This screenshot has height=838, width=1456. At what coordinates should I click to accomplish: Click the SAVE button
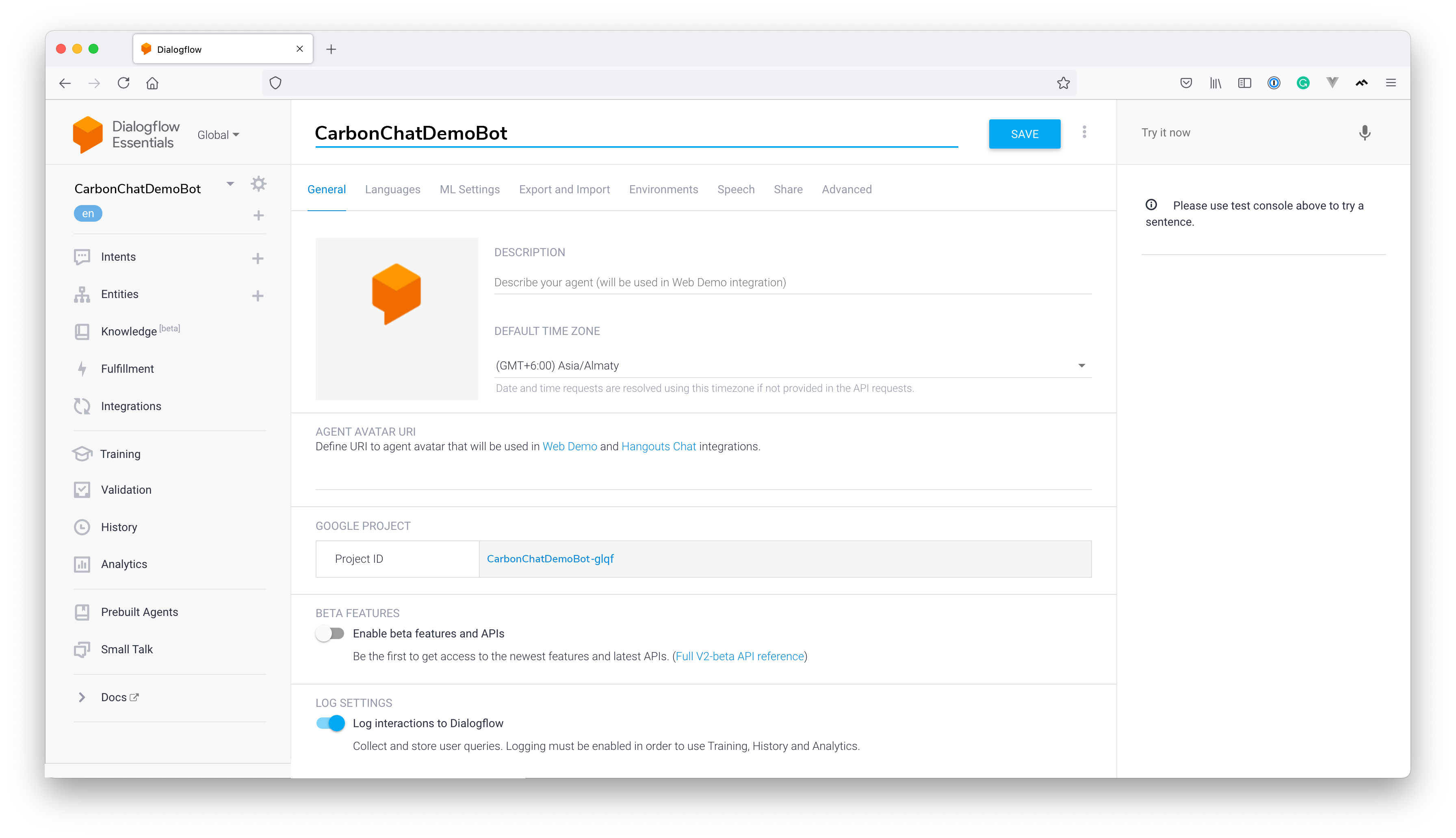point(1024,134)
